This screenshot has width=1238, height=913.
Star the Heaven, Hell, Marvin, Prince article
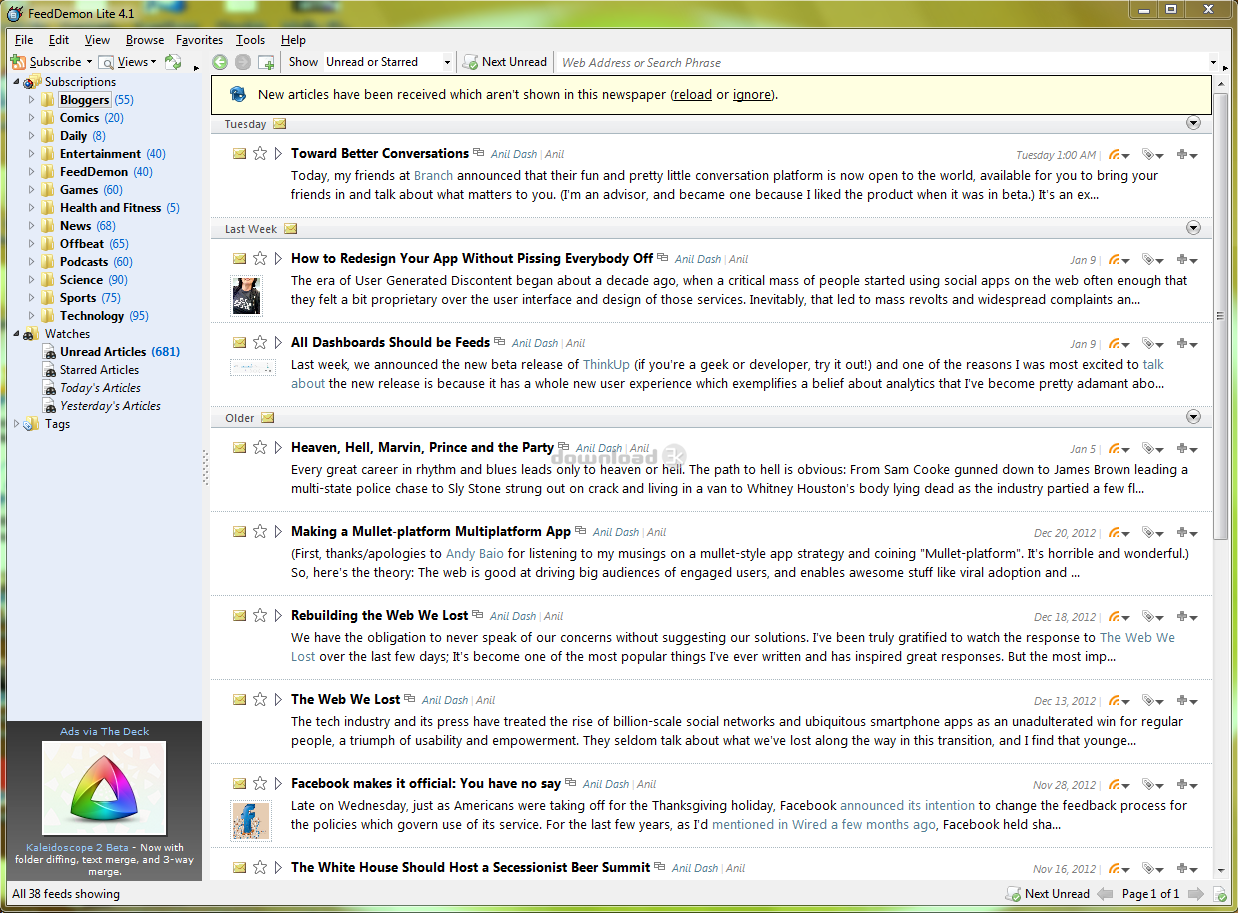click(260, 448)
